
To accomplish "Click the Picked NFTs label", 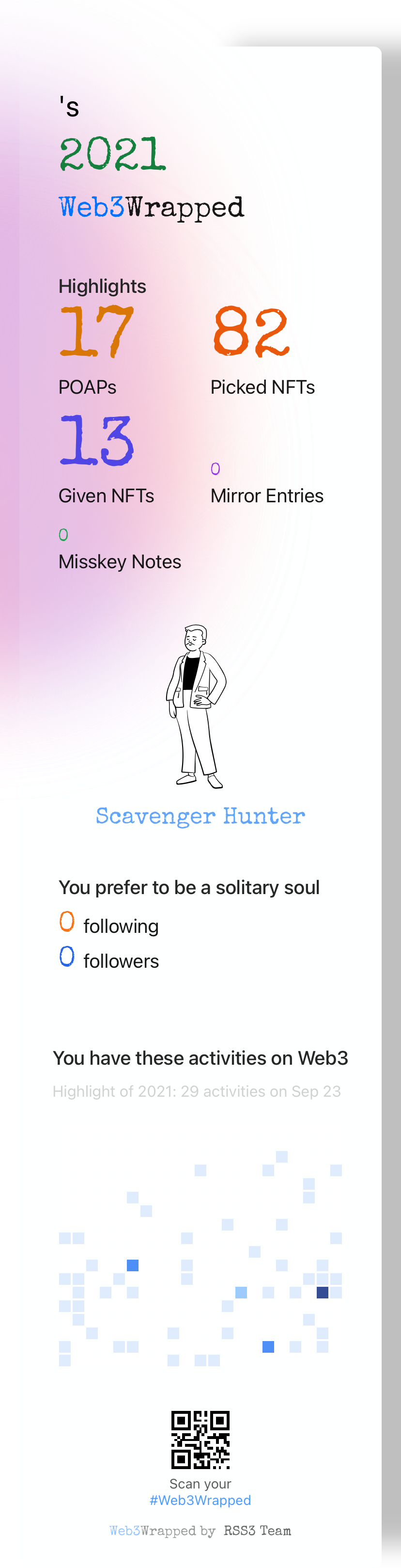I will click(262, 387).
